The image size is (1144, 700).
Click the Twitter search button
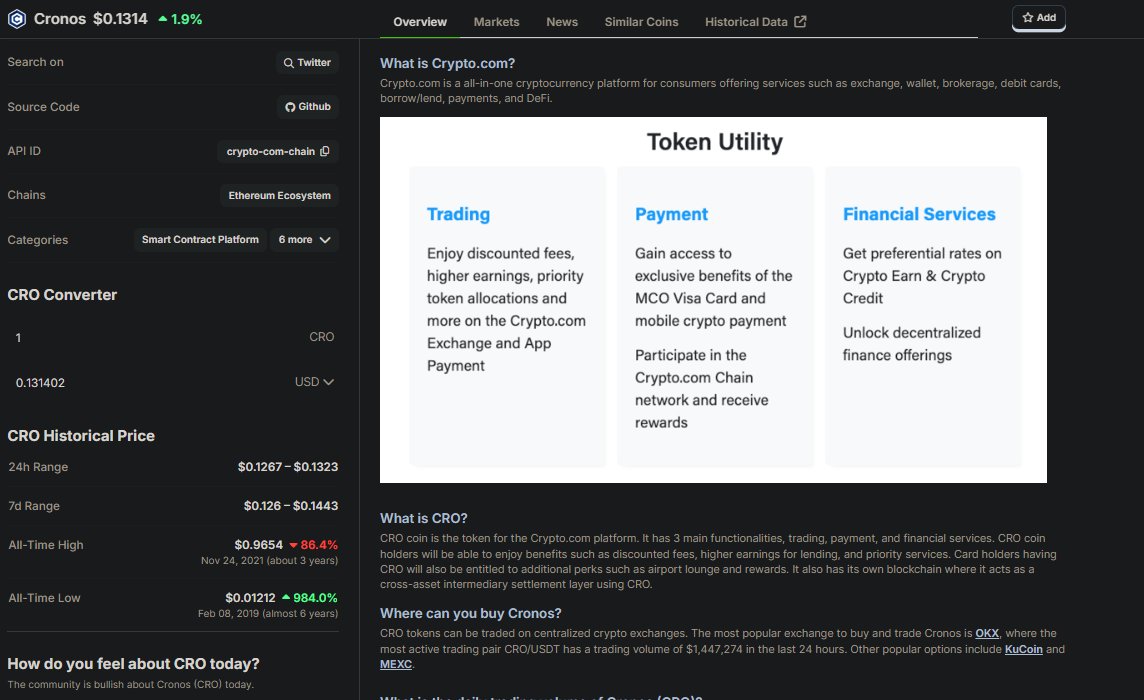point(307,63)
